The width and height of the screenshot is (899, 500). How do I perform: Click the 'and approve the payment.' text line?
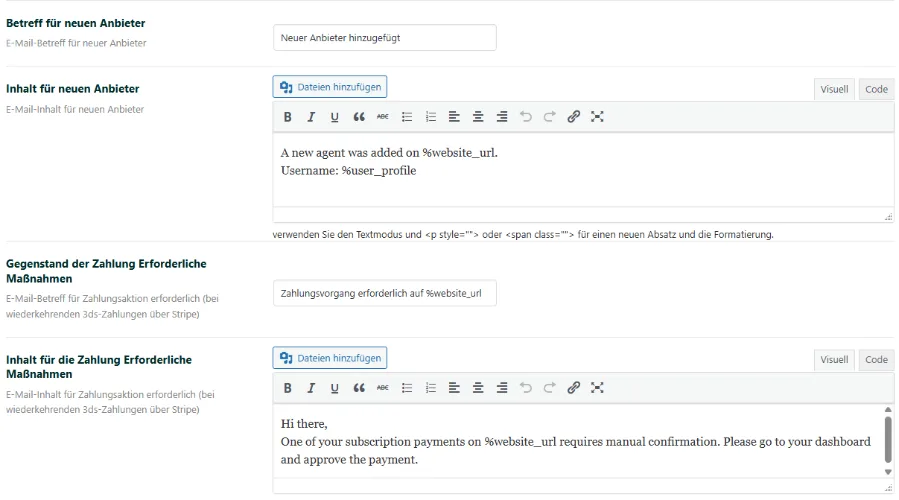pyautogui.click(x=349, y=460)
